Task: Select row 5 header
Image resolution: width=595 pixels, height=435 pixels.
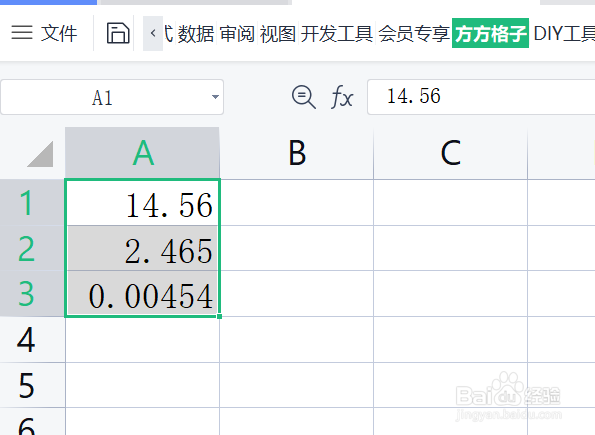Action: (x=32, y=385)
